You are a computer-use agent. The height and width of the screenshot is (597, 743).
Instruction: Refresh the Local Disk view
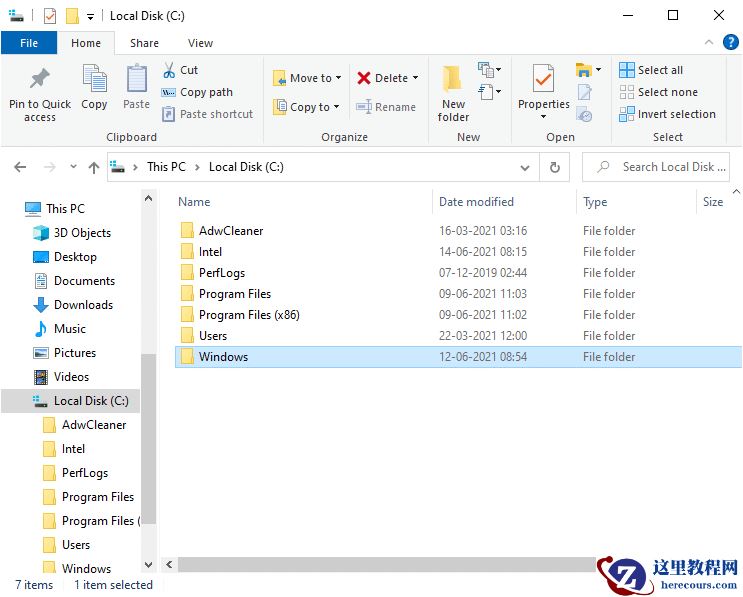click(554, 167)
